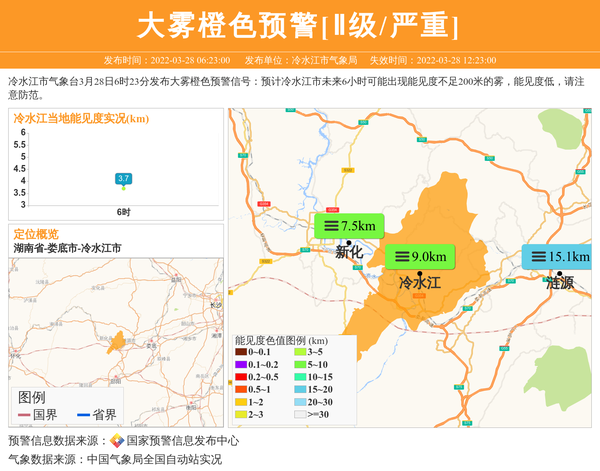
Task: Click the black dot marker at 涟源
Action: click(559, 273)
